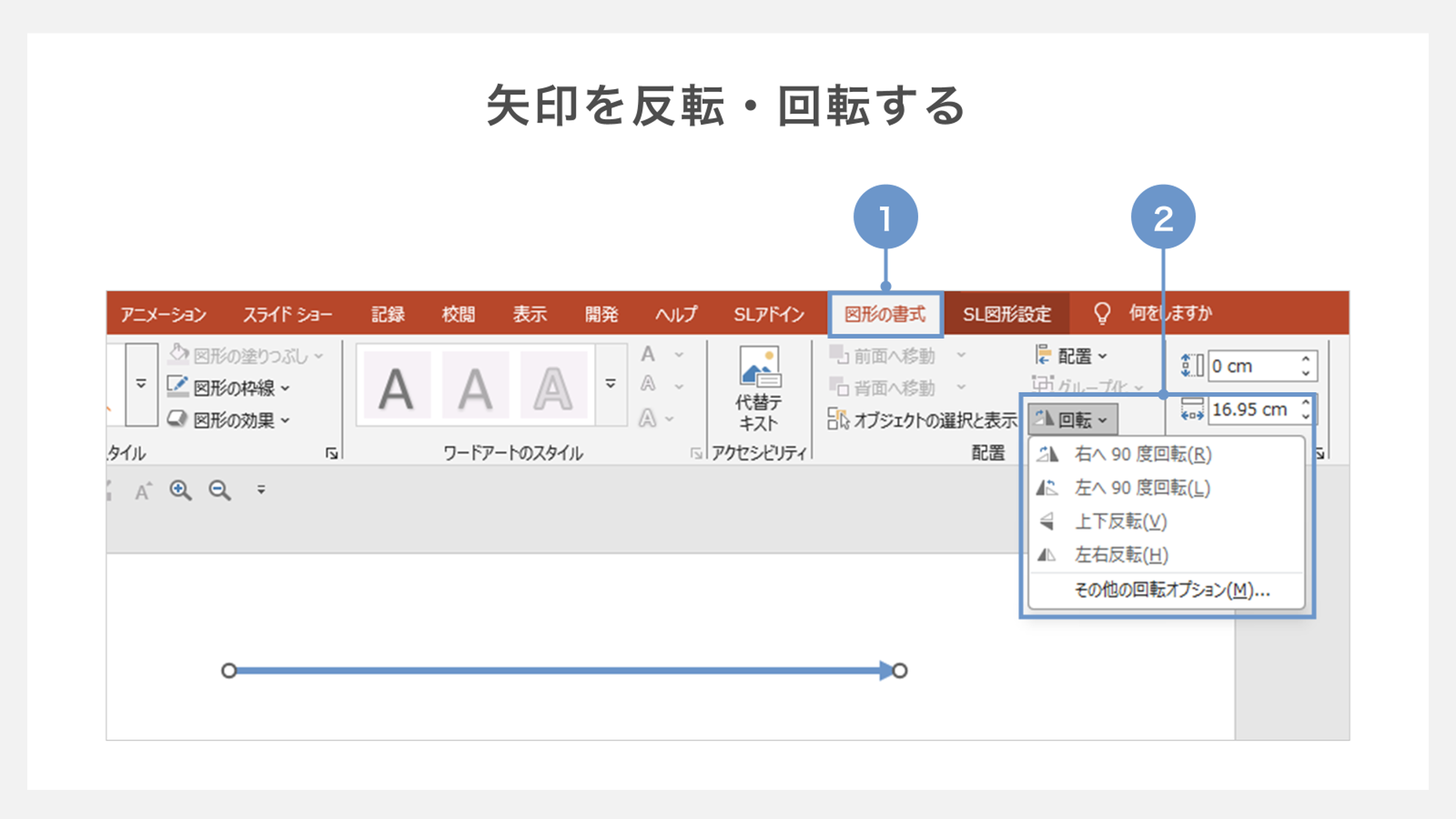Image resolution: width=1456 pixels, height=819 pixels.
Task: Open the size dialog launcher
Action: click(x=1320, y=453)
